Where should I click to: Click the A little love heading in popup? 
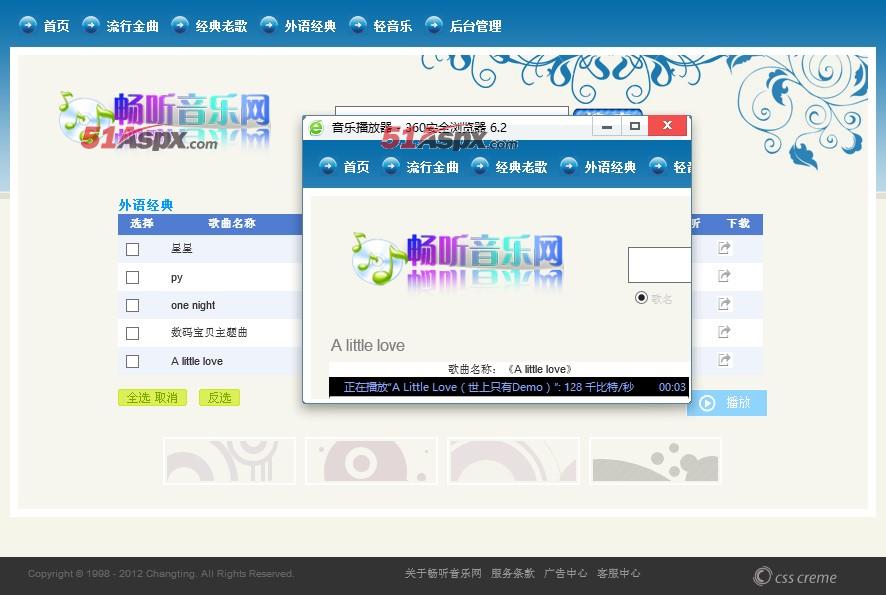pyautogui.click(x=368, y=345)
